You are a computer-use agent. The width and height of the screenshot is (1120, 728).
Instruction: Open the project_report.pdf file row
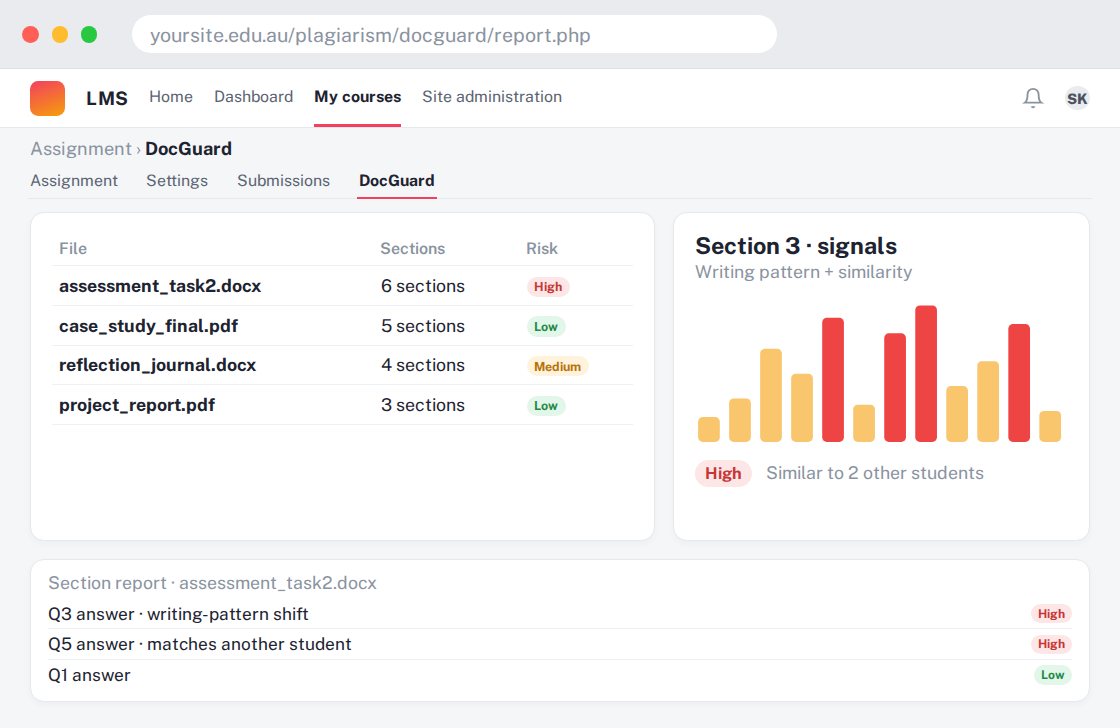(342, 405)
